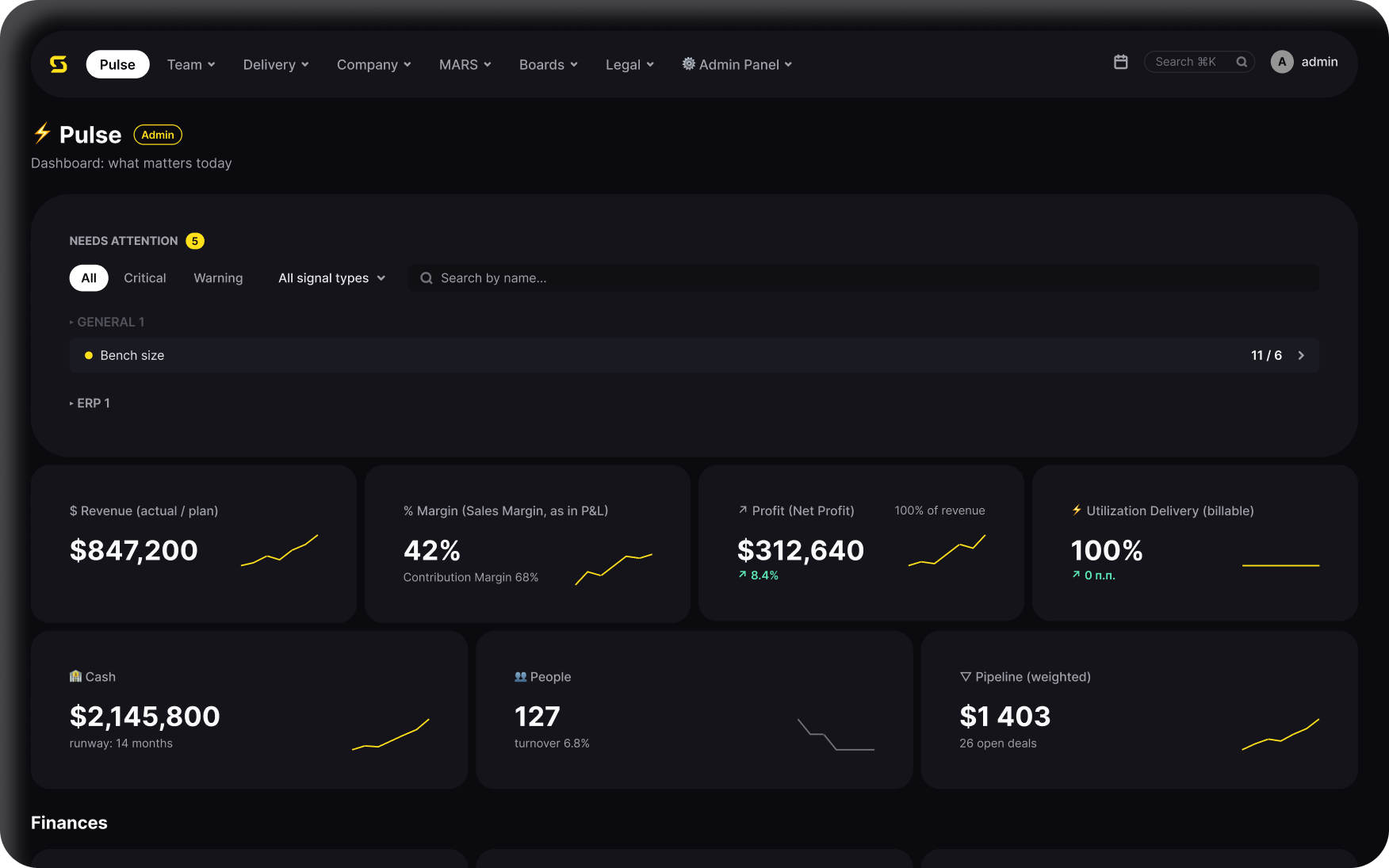Open the Admin Panel dropdown
This screenshot has height=868, width=1389.
coord(737,64)
